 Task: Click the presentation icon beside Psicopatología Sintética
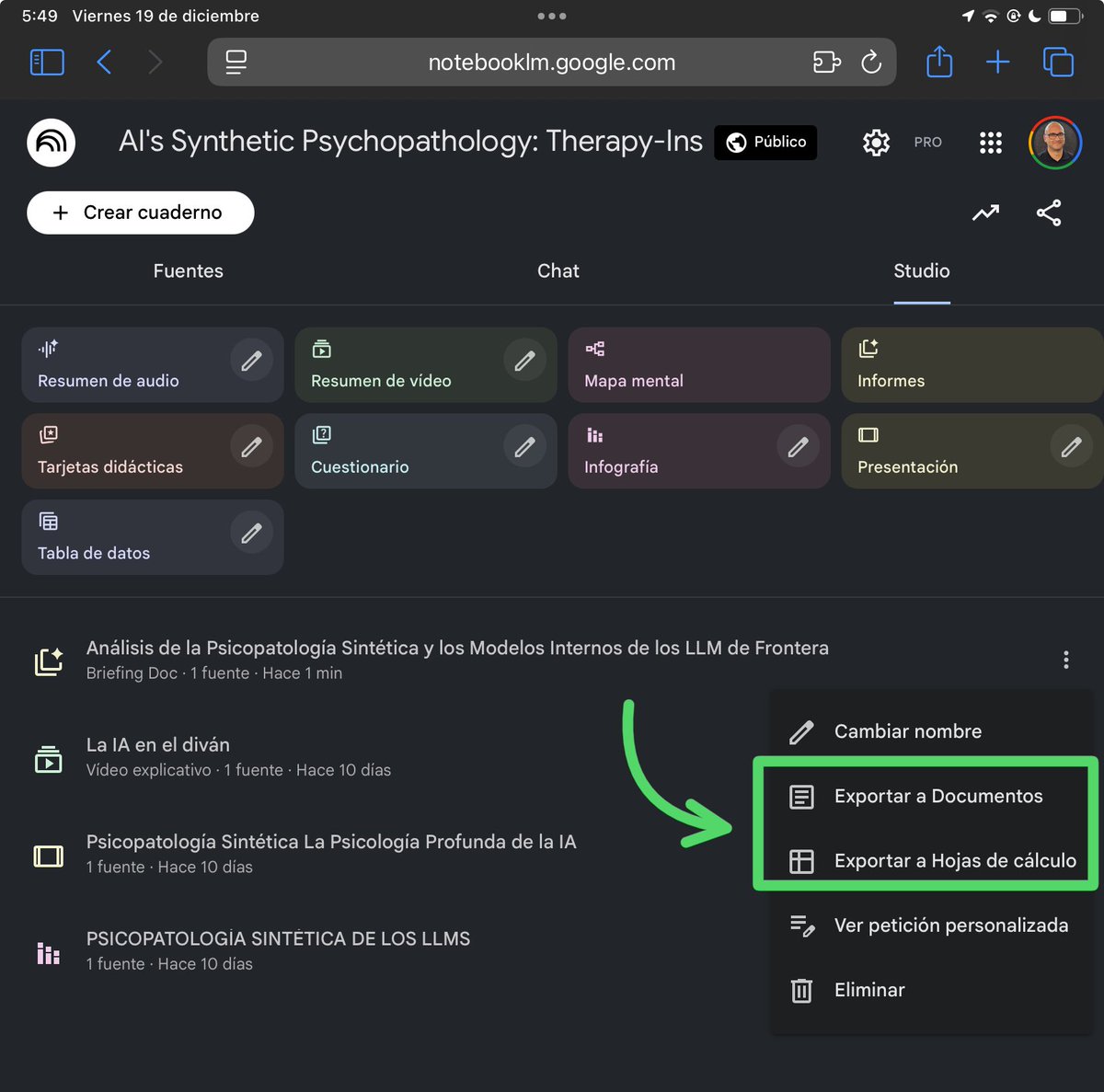click(x=49, y=856)
